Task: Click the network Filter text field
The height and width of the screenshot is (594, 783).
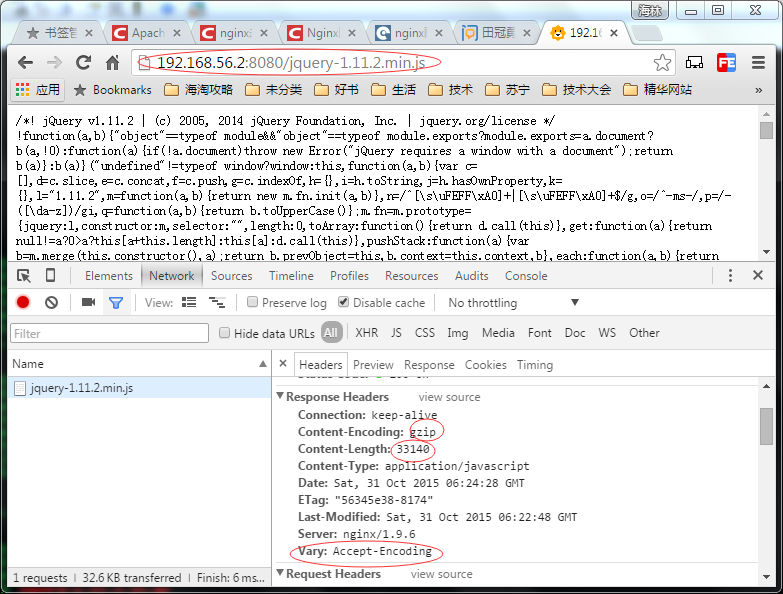Action: pyautogui.click(x=109, y=333)
